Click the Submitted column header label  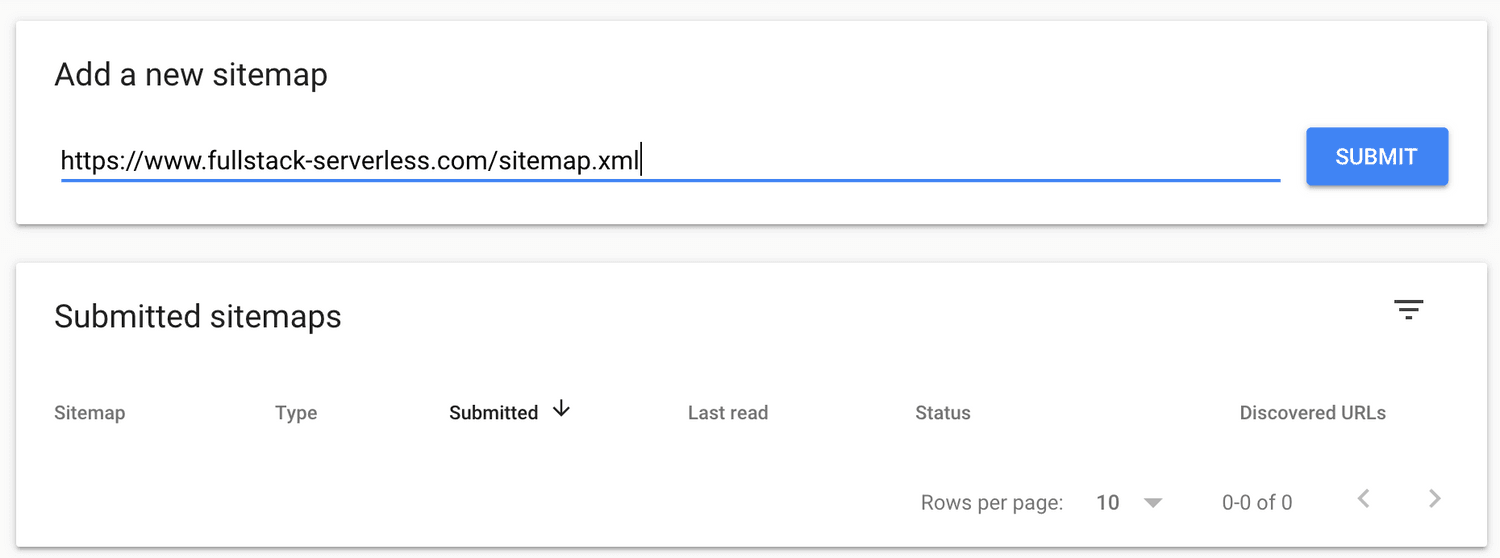pos(493,413)
